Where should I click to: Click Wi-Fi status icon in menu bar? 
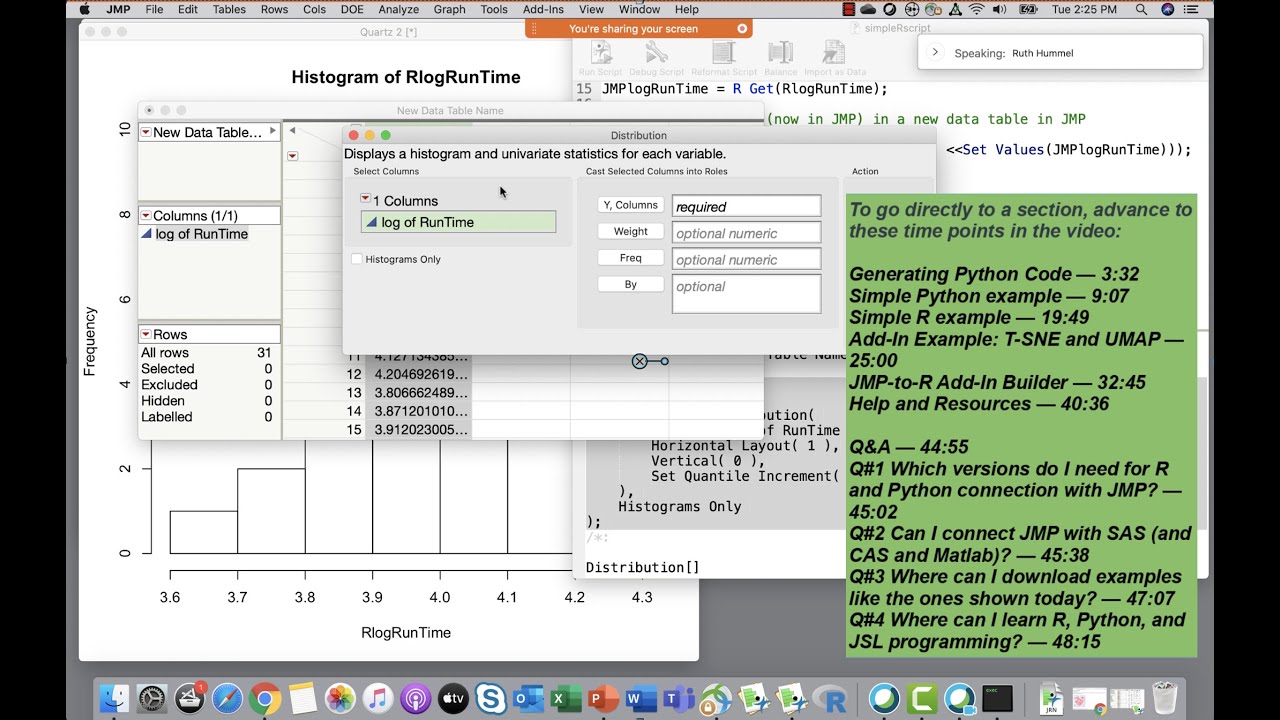click(x=977, y=9)
